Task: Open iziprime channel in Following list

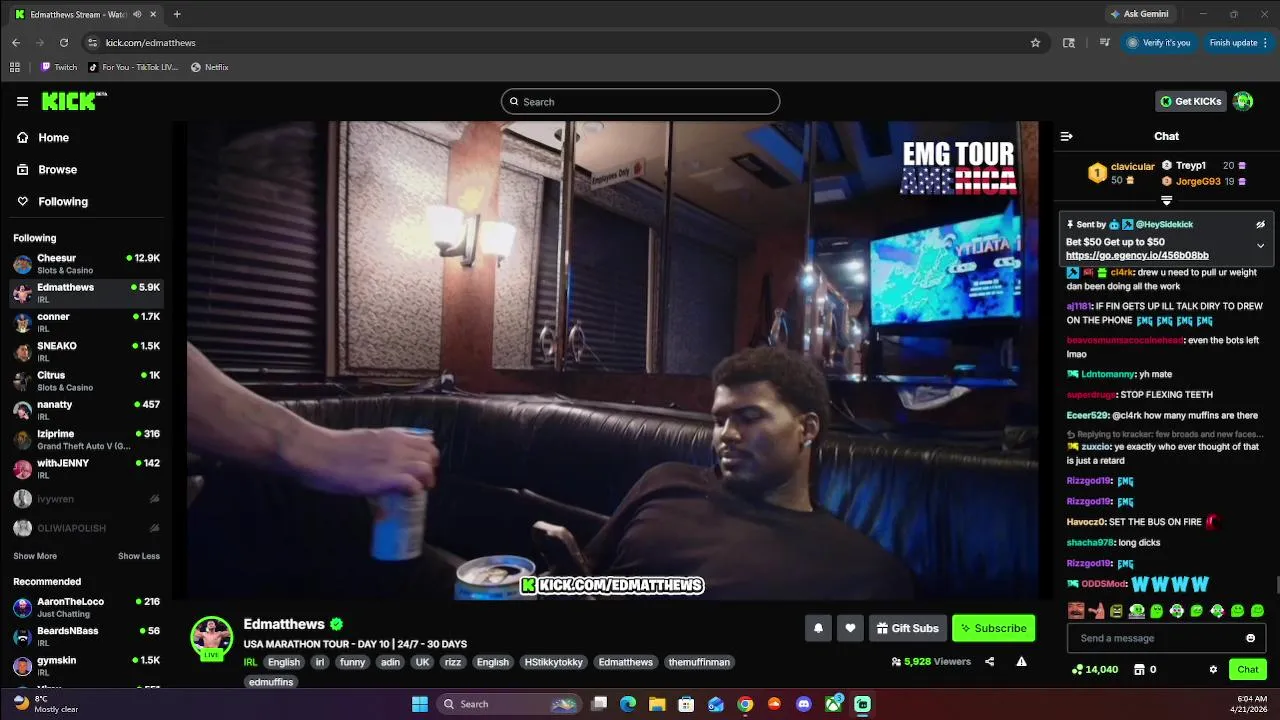Action: pyautogui.click(x=85, y=440)
